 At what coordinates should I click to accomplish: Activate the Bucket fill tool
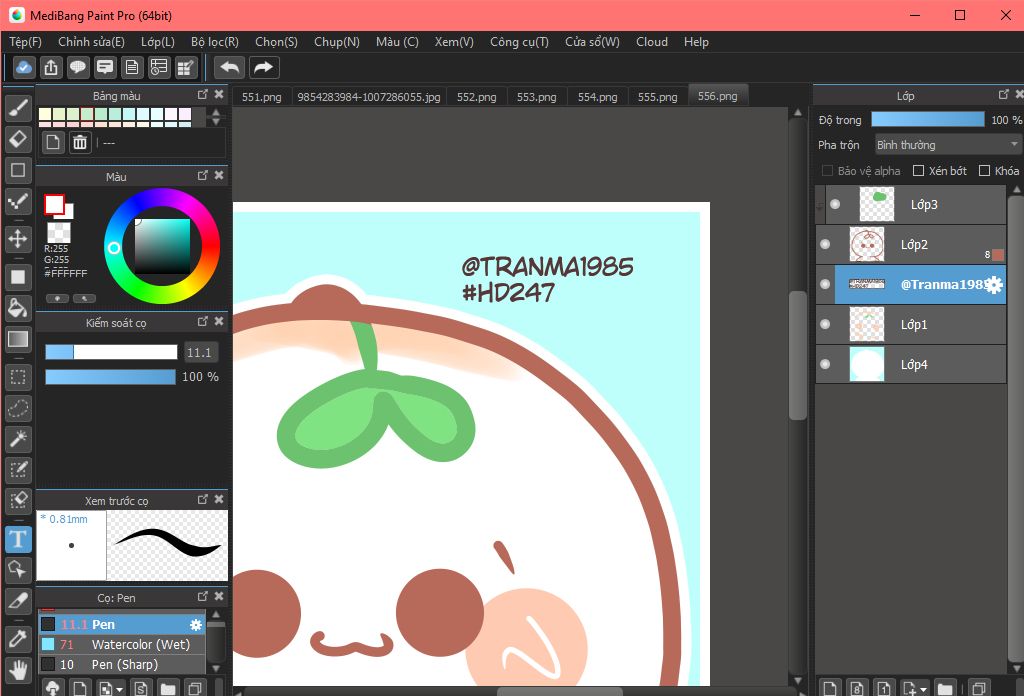click(x=17, y=307)
